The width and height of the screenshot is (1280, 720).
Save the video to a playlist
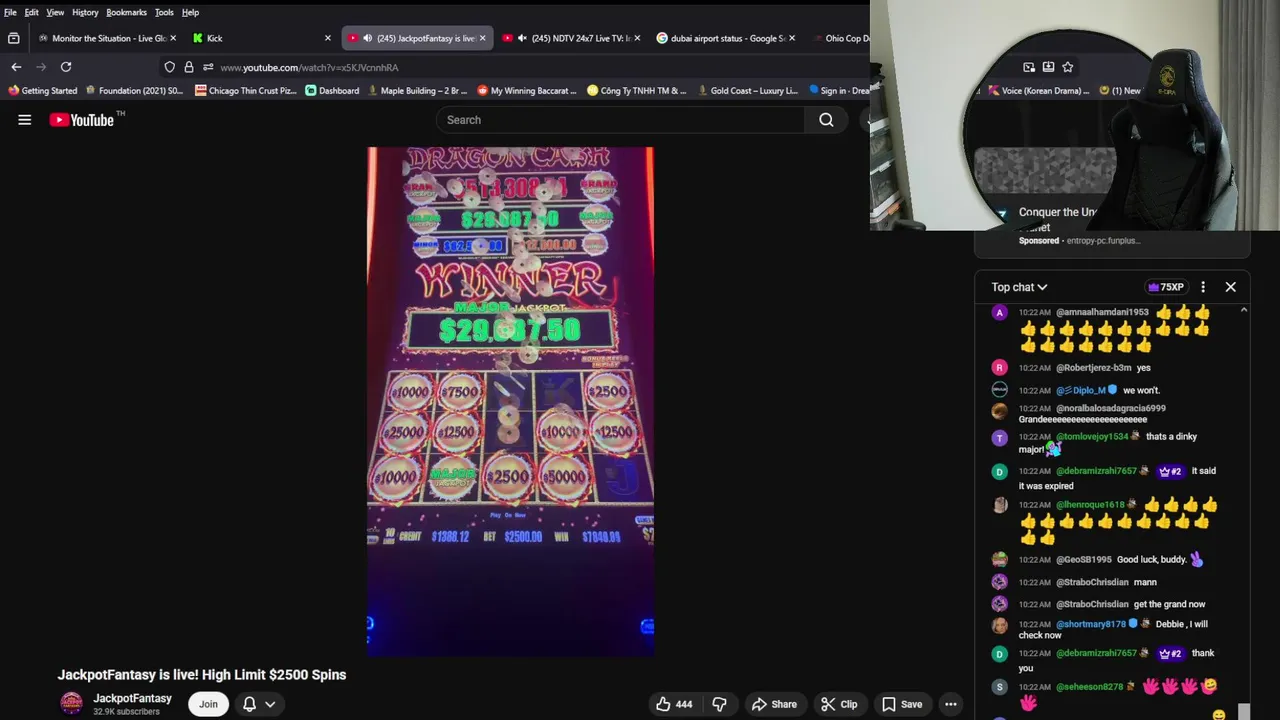point(901,704)
